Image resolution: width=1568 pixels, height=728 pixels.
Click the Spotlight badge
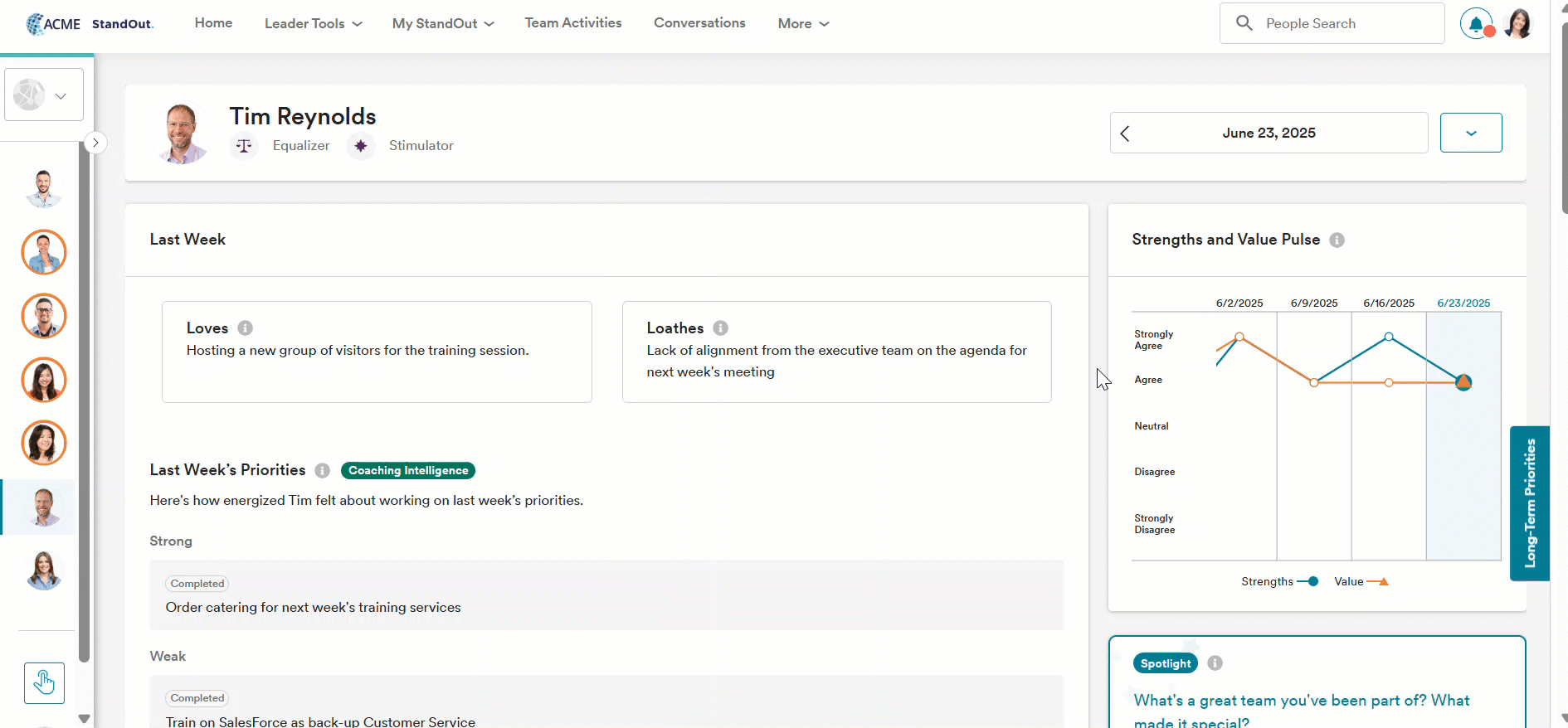1166,663
